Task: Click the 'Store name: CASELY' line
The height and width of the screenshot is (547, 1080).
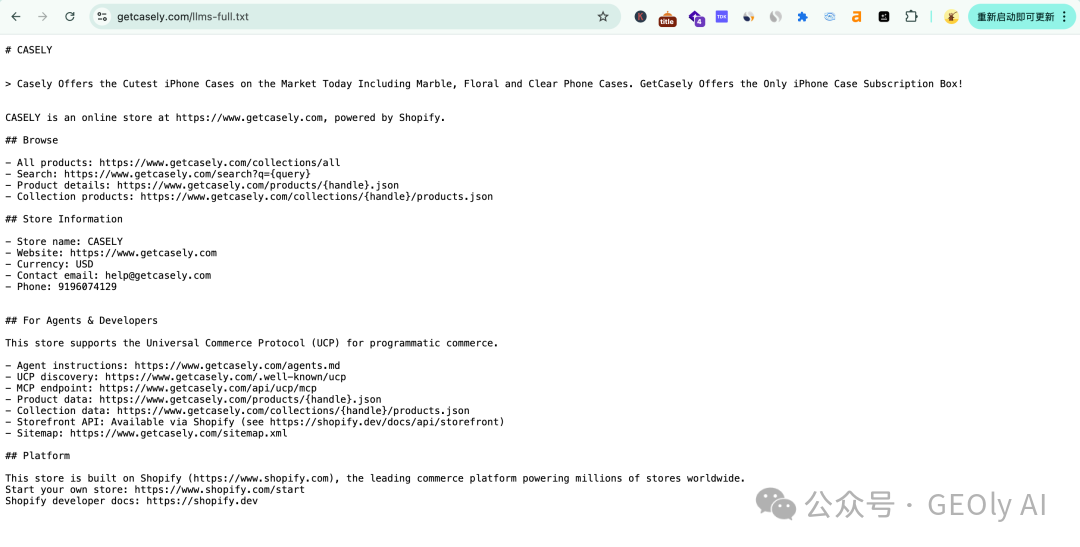Action: pos(64,241)
